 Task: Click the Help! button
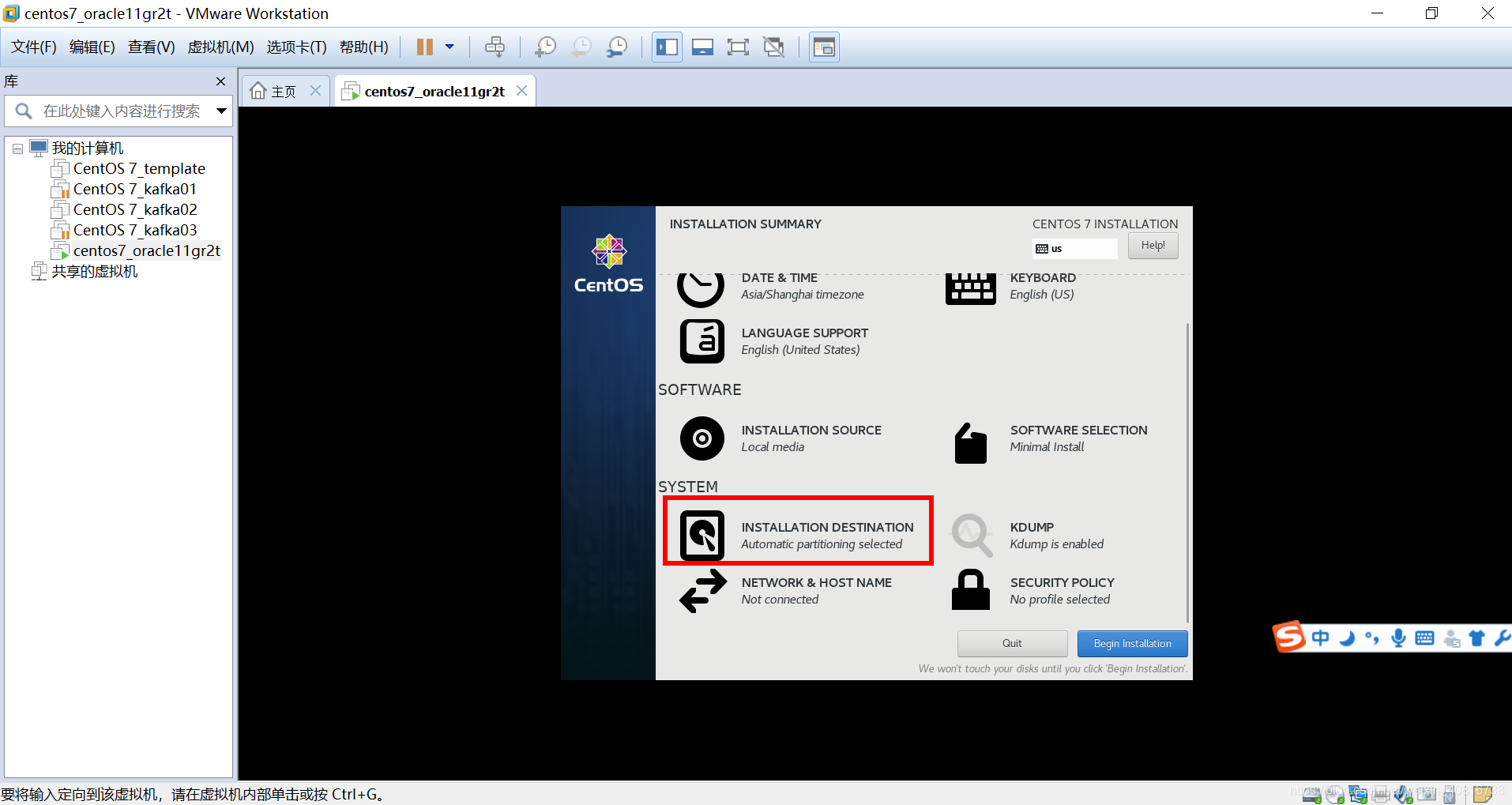tap(1153, 246)
